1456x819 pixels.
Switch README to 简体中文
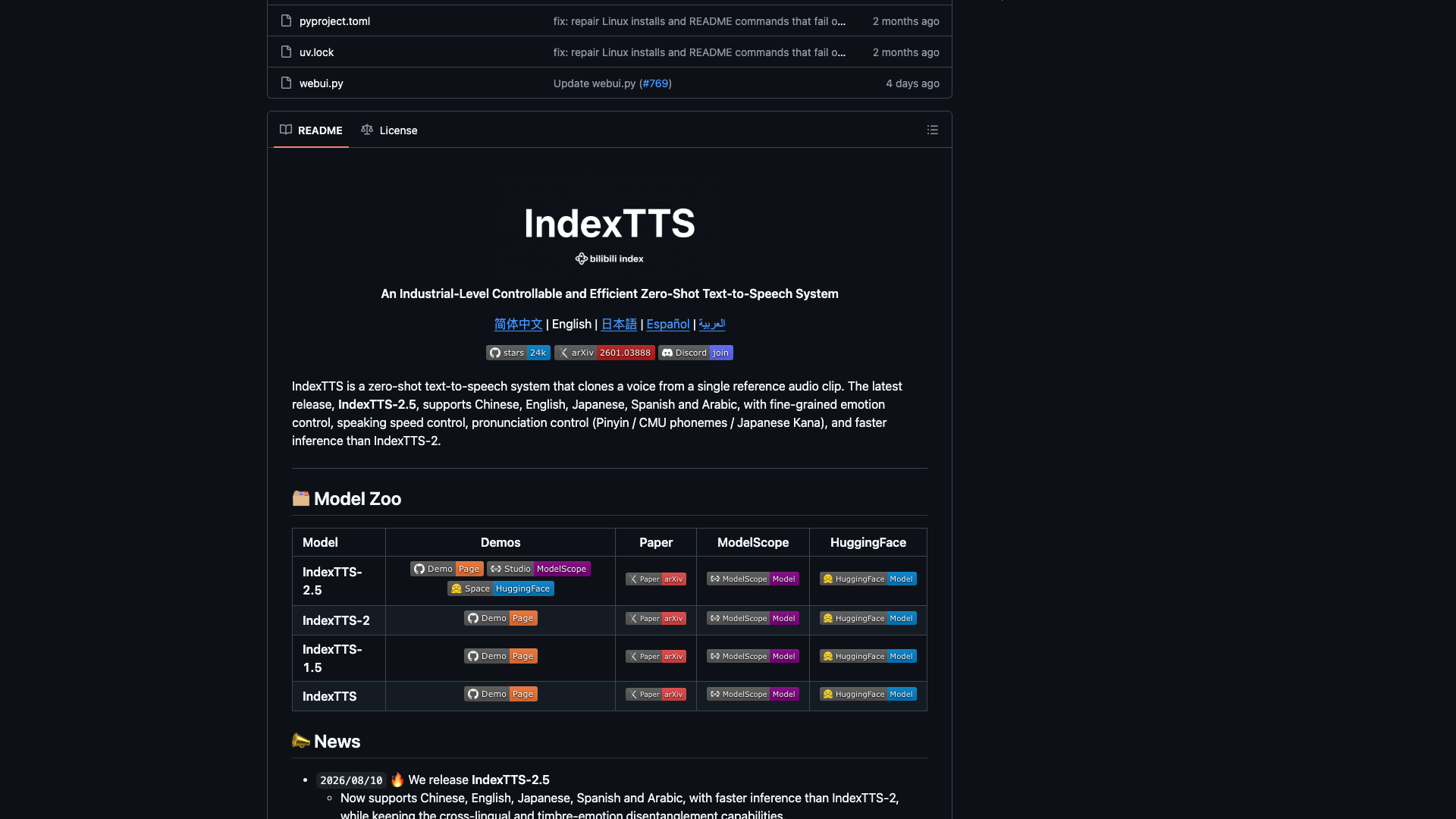coord(518,324)
